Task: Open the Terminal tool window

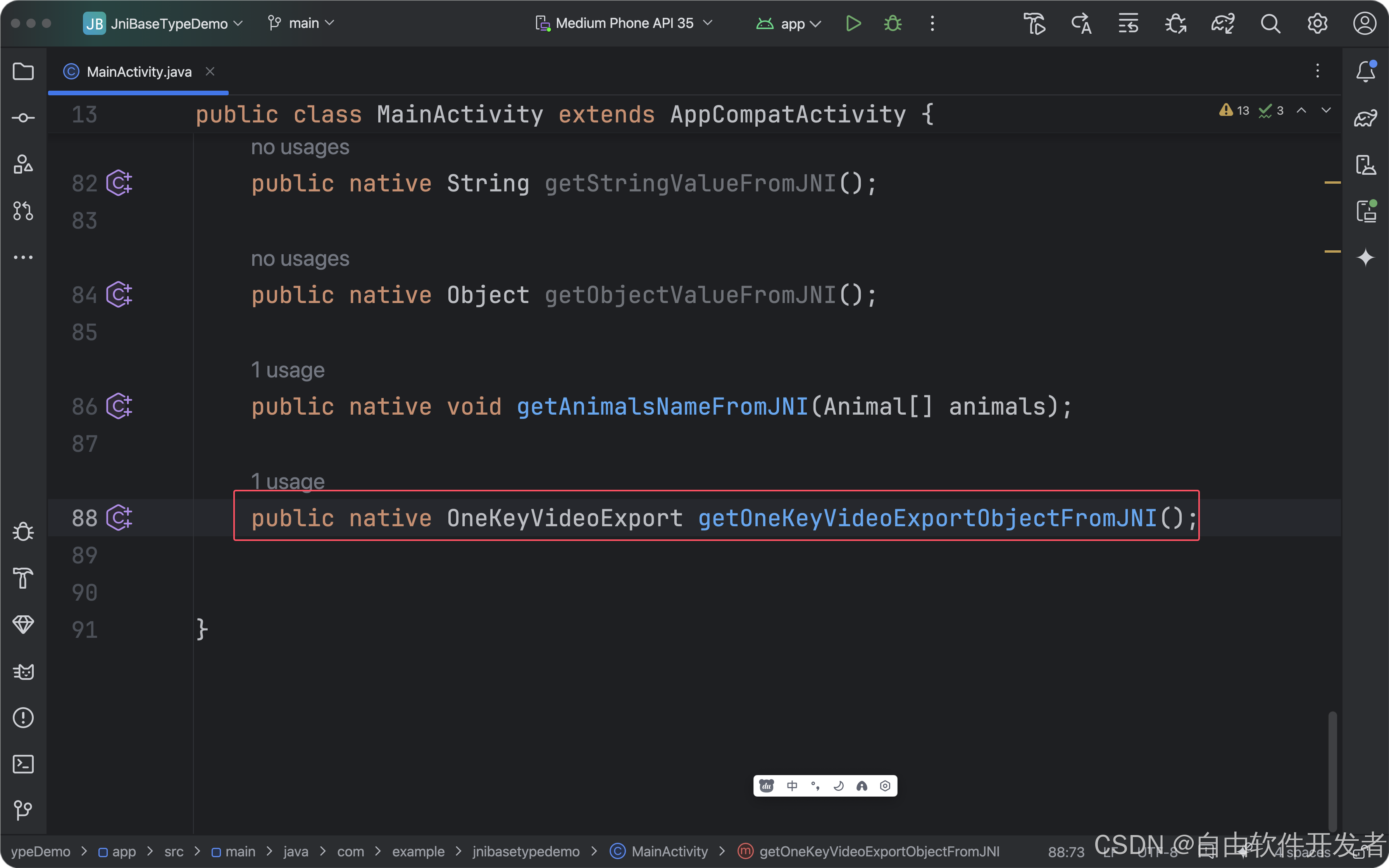Action: pos(23,763)
